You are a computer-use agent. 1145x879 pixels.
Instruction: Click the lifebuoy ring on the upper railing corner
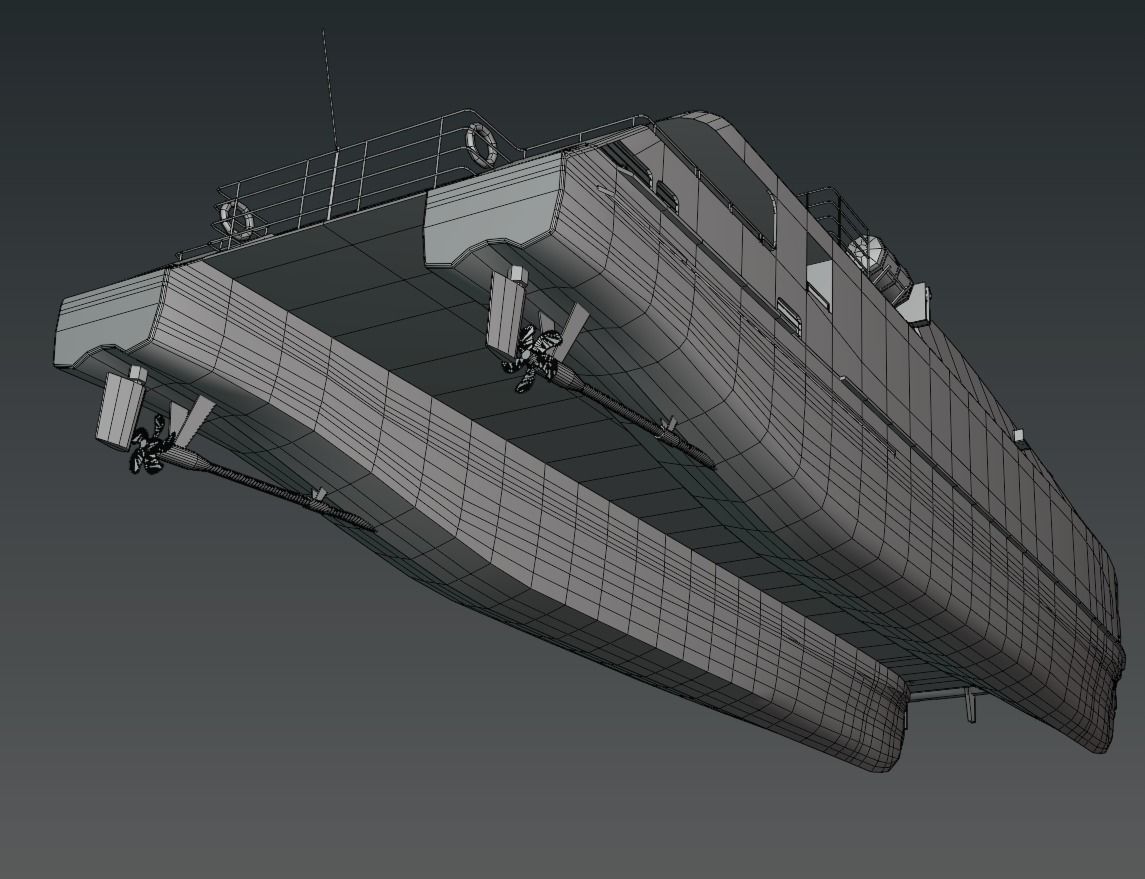(x=481, y=145)
